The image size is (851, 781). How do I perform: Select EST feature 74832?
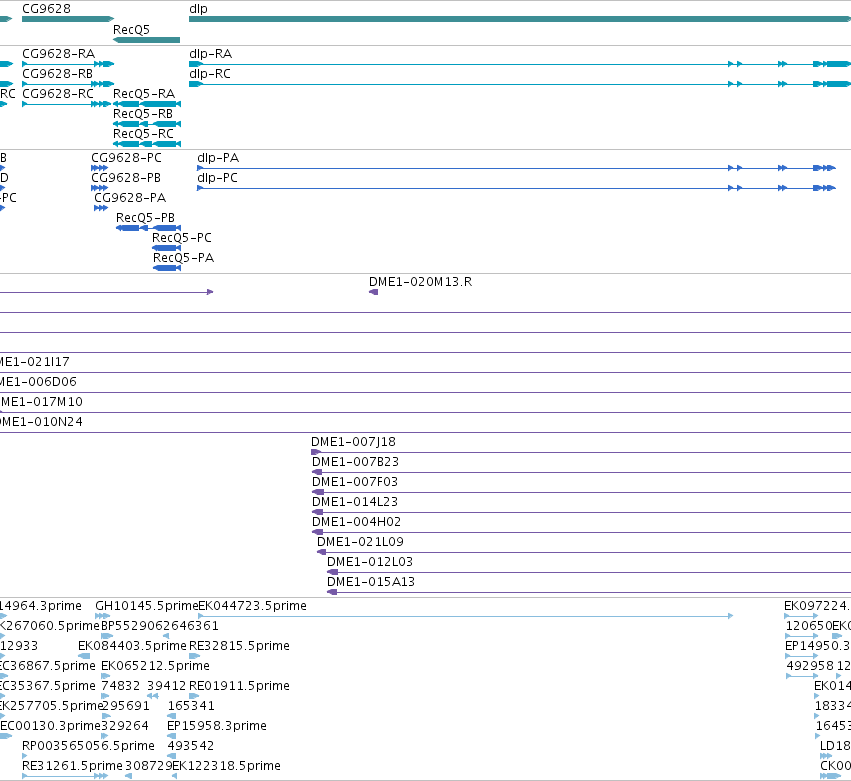point(105,696)
